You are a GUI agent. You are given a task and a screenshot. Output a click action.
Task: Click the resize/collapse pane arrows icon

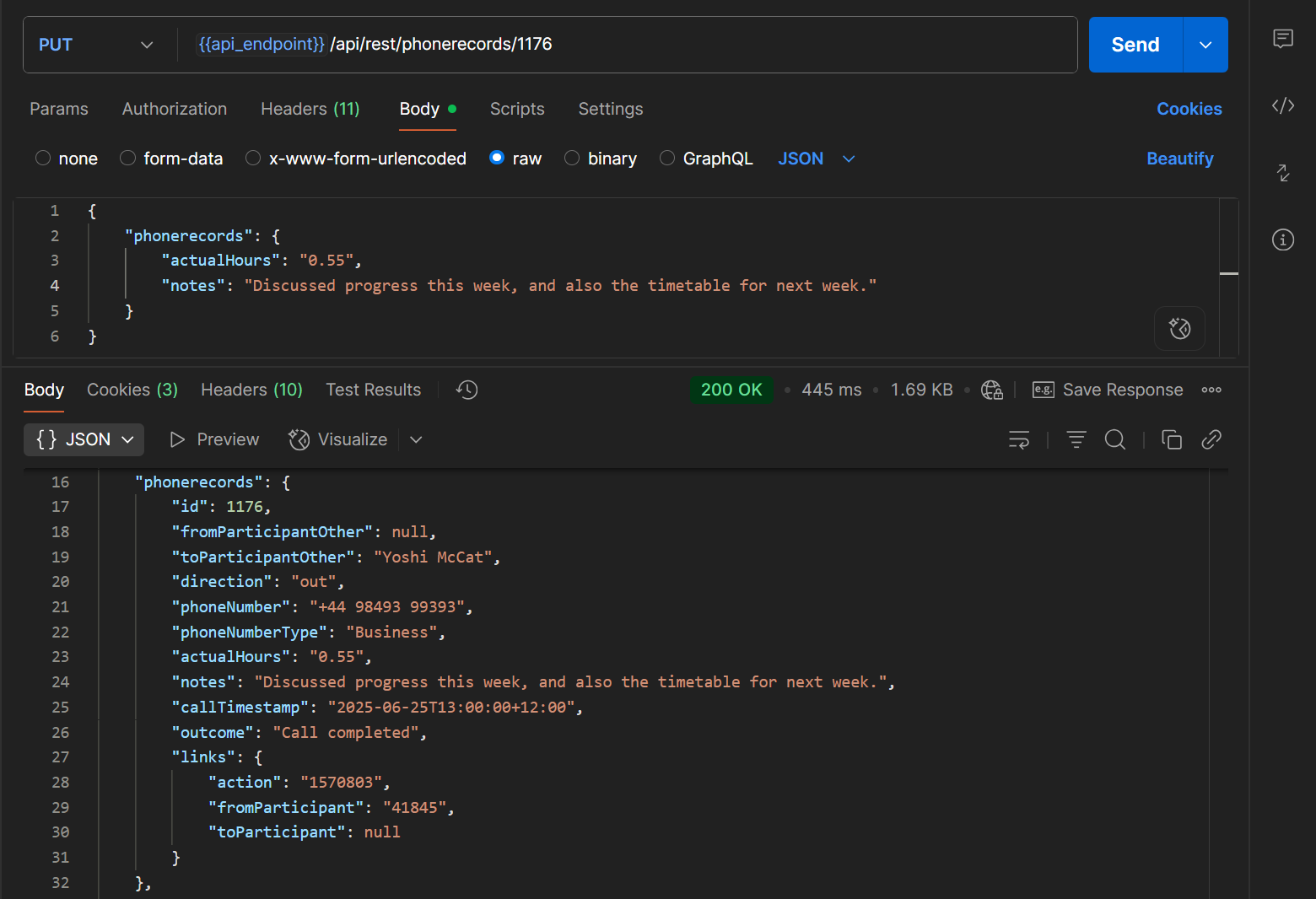[1282, 173]
